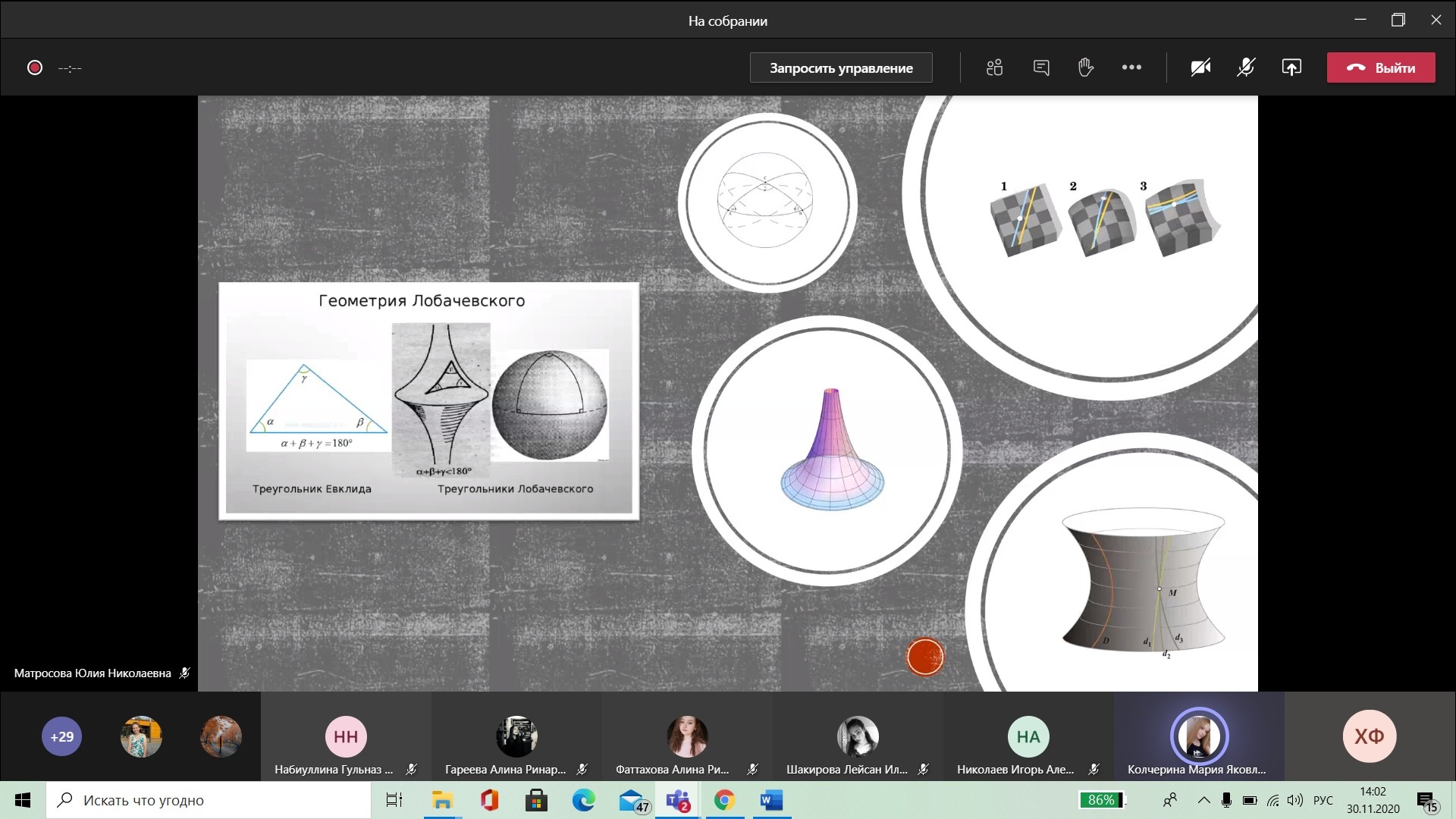Screen dimensions: 1456x819
Task: Select Колчерина Мария participant tile
Action: (1198, 737)
